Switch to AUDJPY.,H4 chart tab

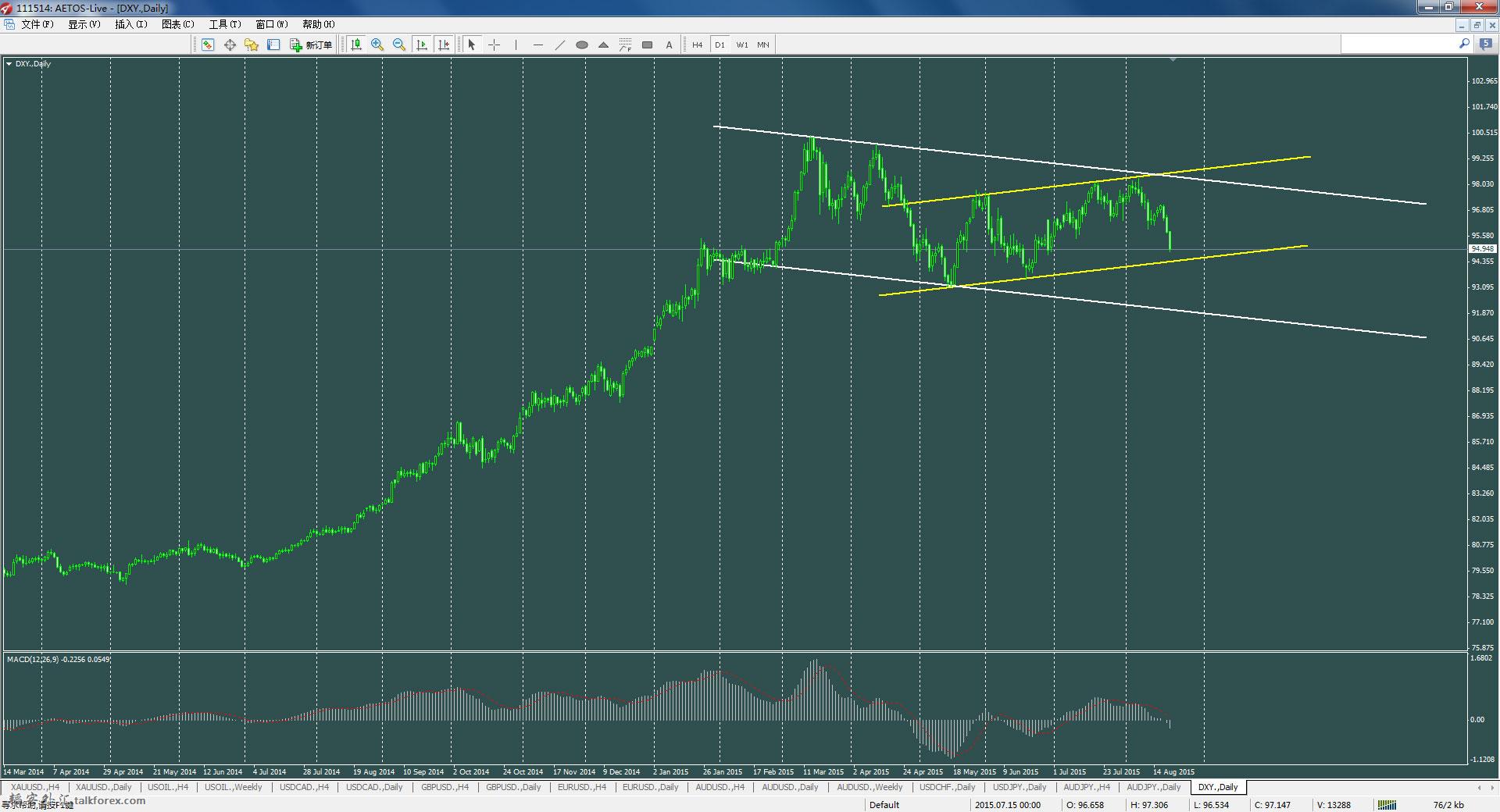pos(1087,787)
